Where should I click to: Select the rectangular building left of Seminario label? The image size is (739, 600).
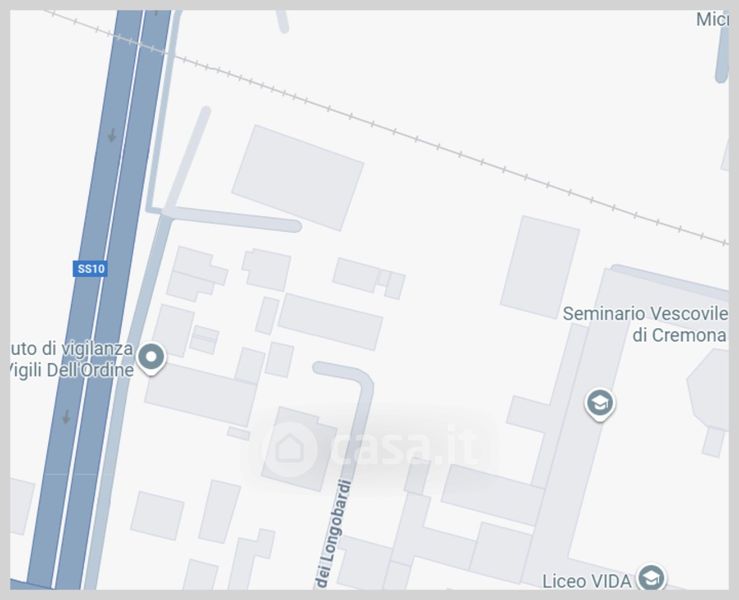click(540, 267)
